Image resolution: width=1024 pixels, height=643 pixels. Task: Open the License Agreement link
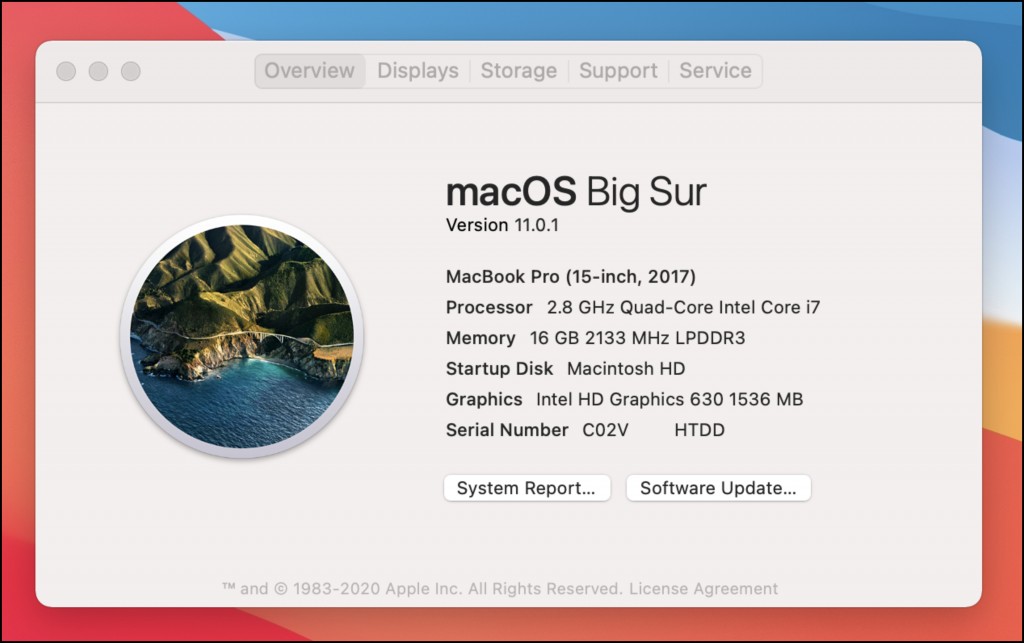pos(703,589)
